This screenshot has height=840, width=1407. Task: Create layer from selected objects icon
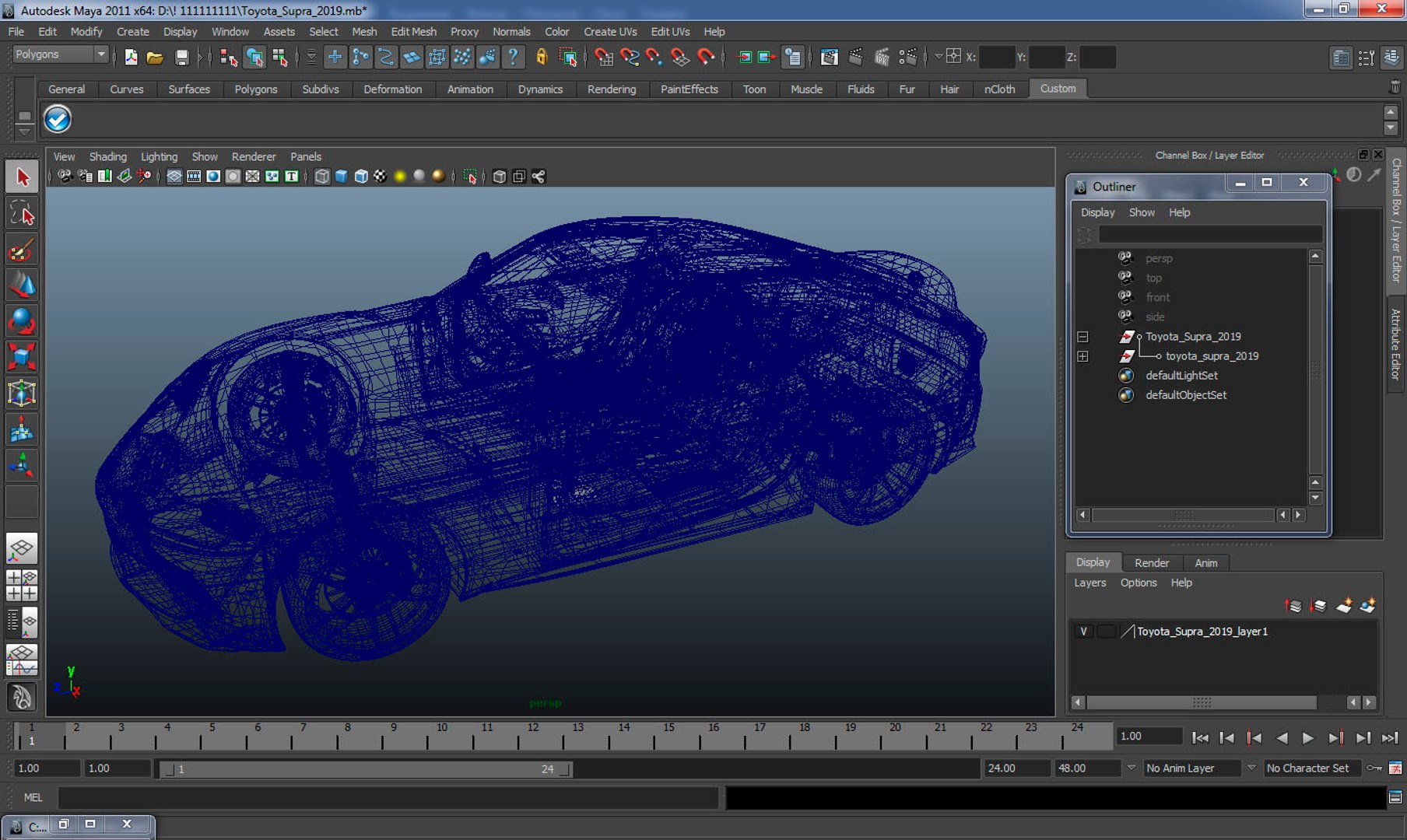tap(1367, 606)
